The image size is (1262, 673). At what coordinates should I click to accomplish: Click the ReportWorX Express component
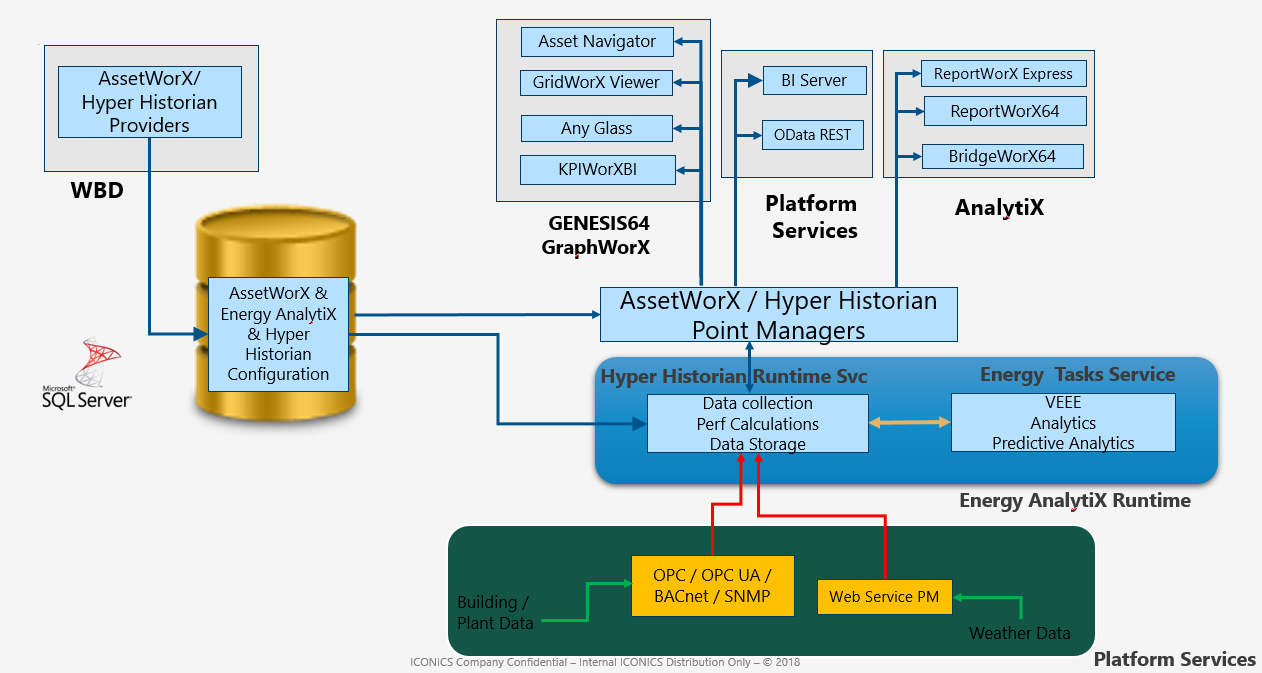click(1004, 73)
